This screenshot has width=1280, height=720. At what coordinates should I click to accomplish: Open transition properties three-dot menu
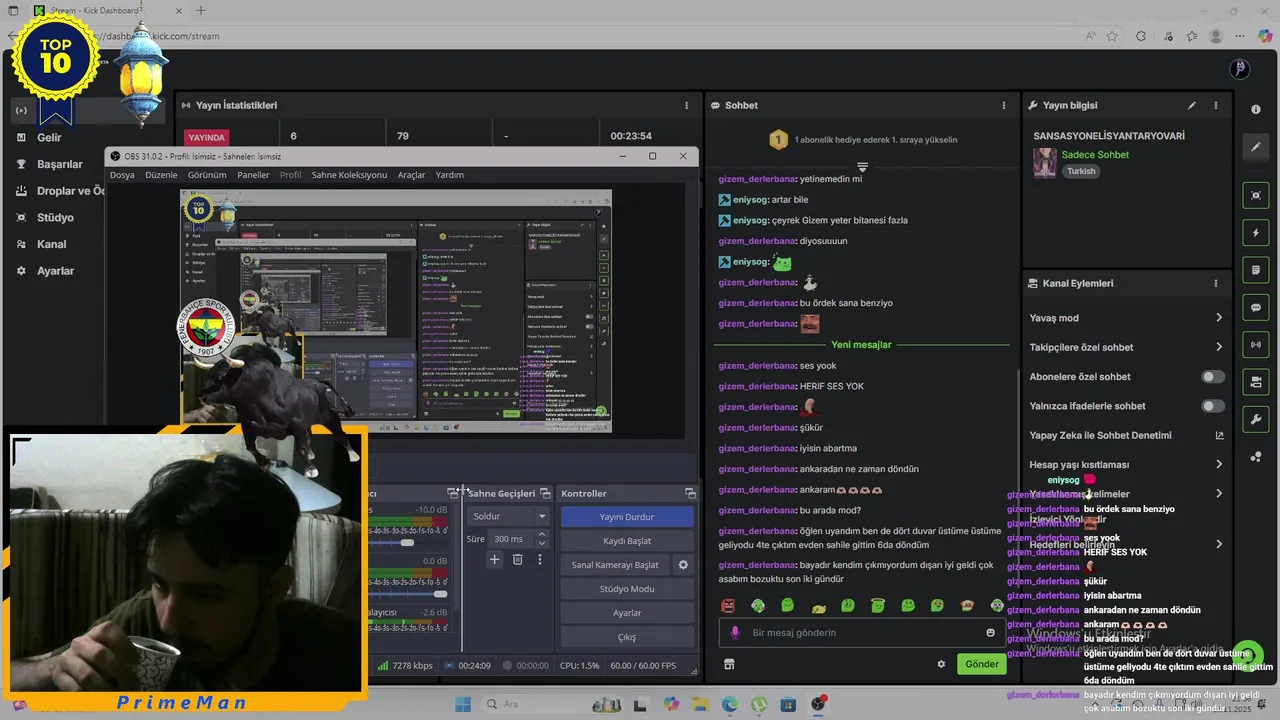pos(540,560)
